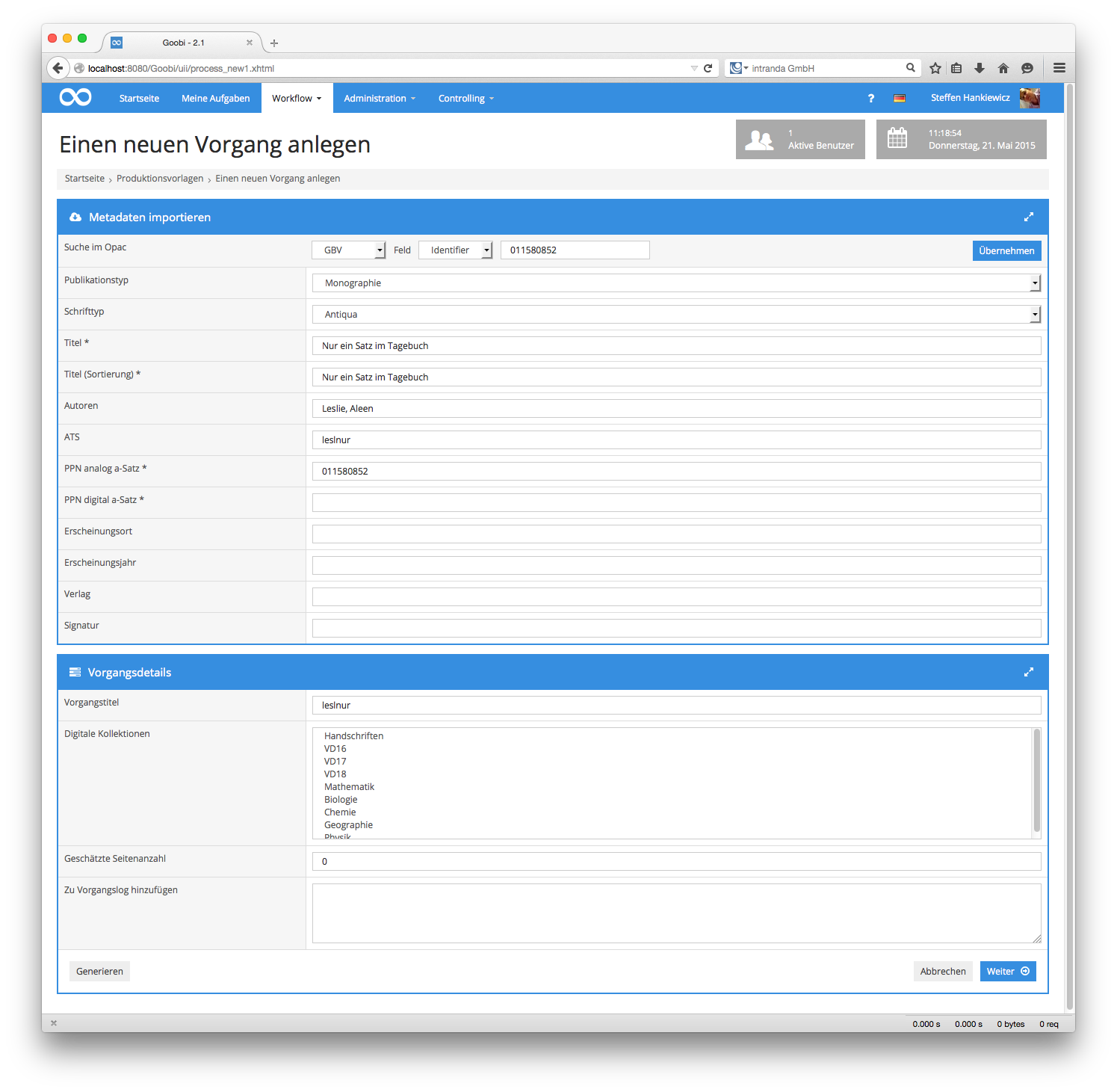Image resolution: width=1117 pixels, height=1092 pixels.
Task: Click the Erscheinungsjahr input field
Action: (676, 566)
